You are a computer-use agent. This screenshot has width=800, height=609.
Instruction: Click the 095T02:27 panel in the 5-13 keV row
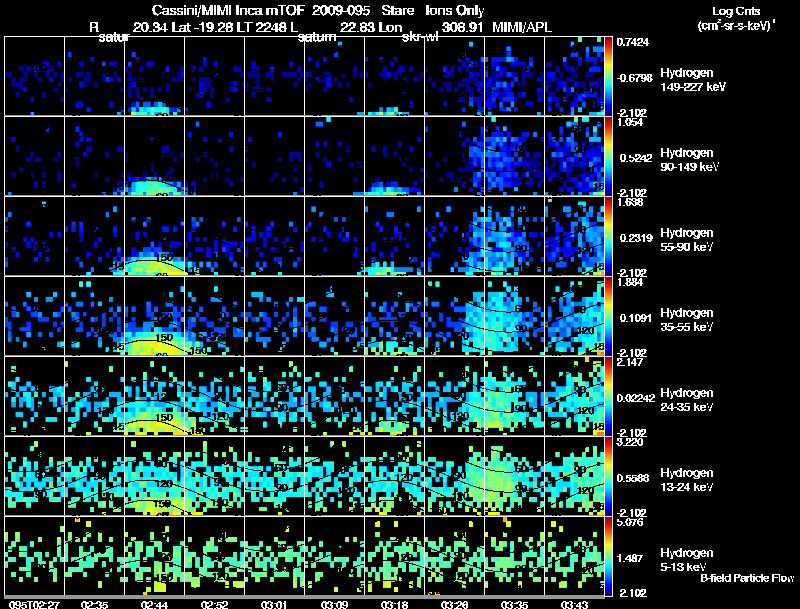pos(34,556)
